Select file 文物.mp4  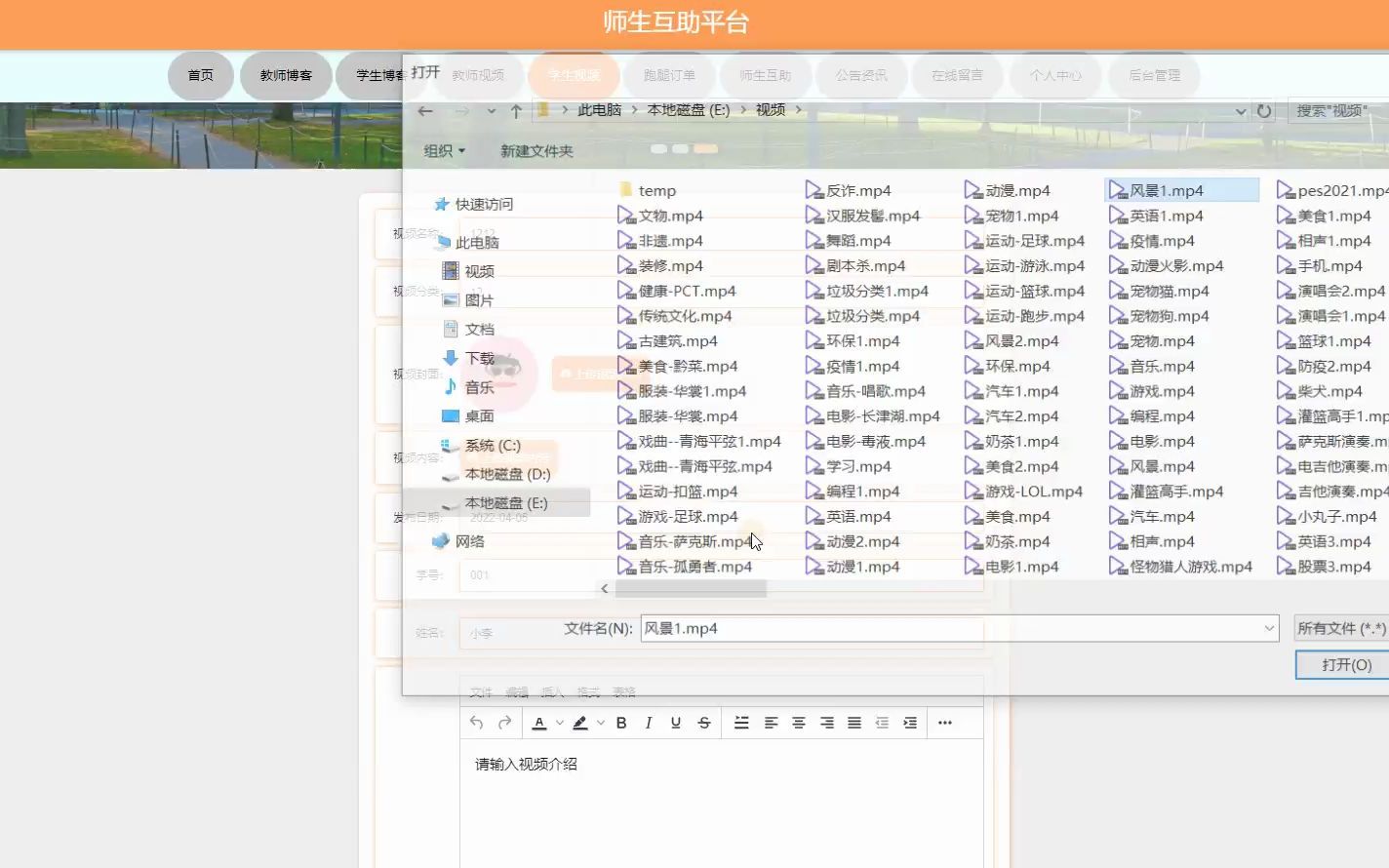tap(660, 216)
